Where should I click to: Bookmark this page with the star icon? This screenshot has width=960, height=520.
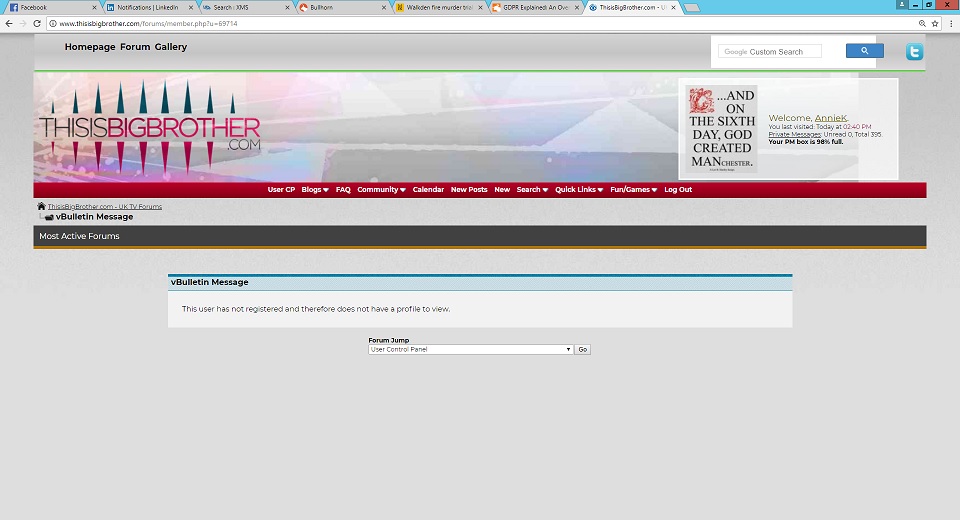[935, 23]
